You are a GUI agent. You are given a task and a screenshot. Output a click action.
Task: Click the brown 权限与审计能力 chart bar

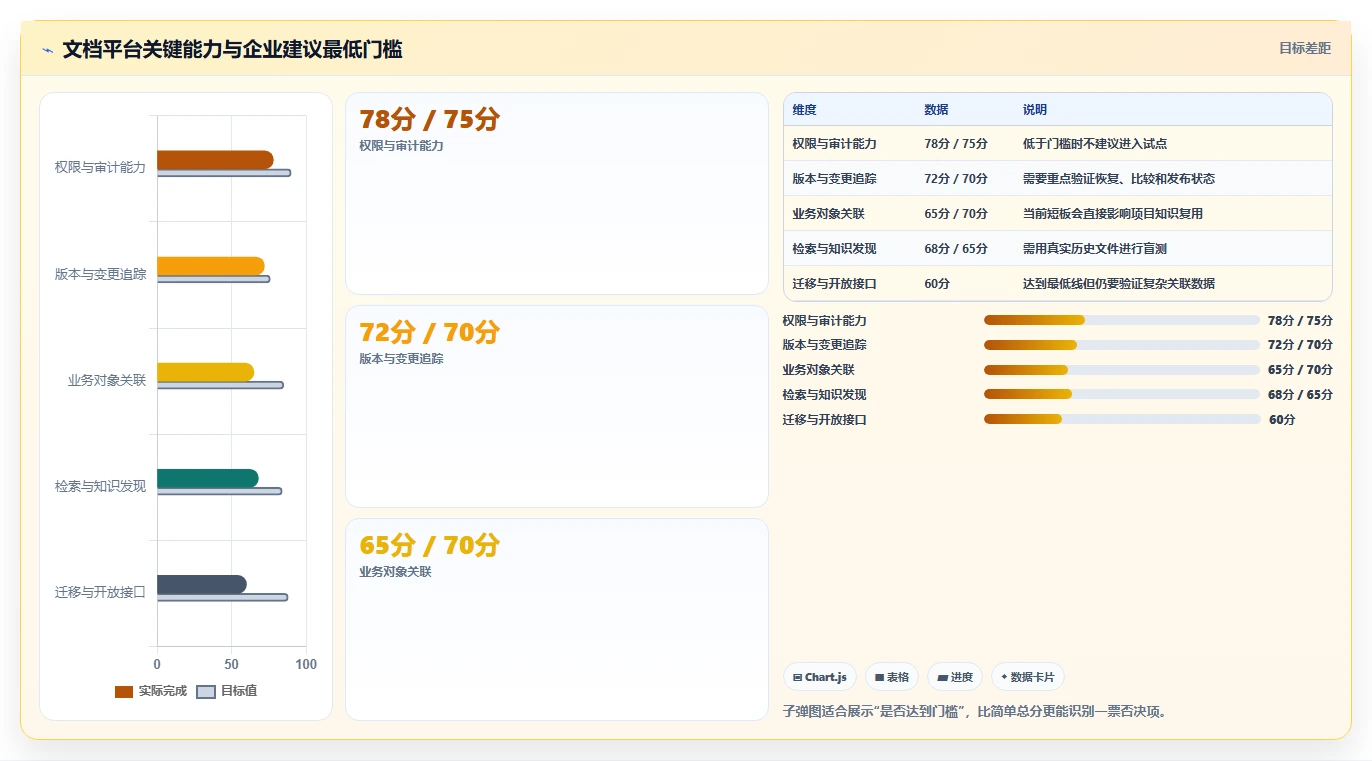(215, 160)
